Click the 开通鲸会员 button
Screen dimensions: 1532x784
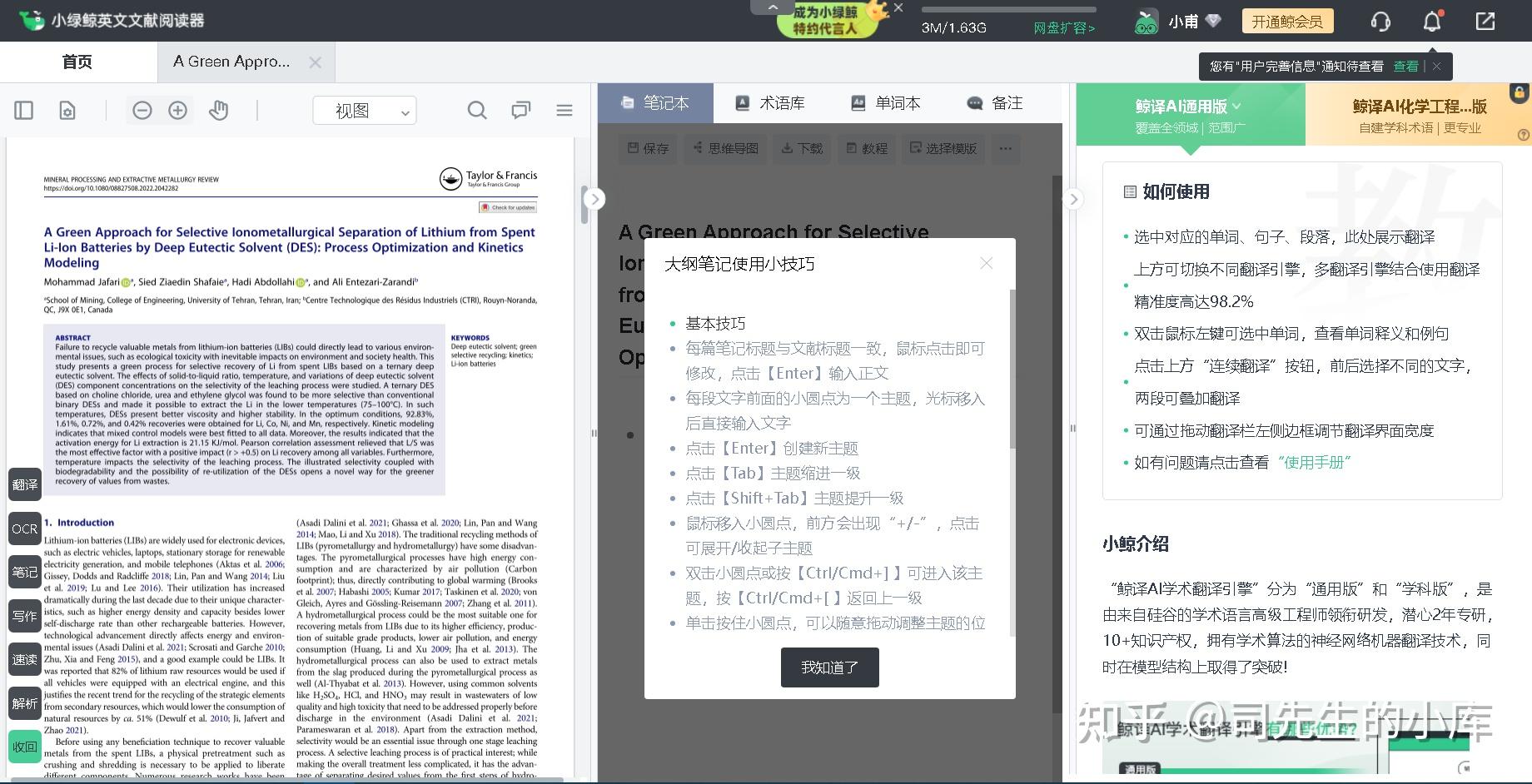click(x=1287, y=21)
